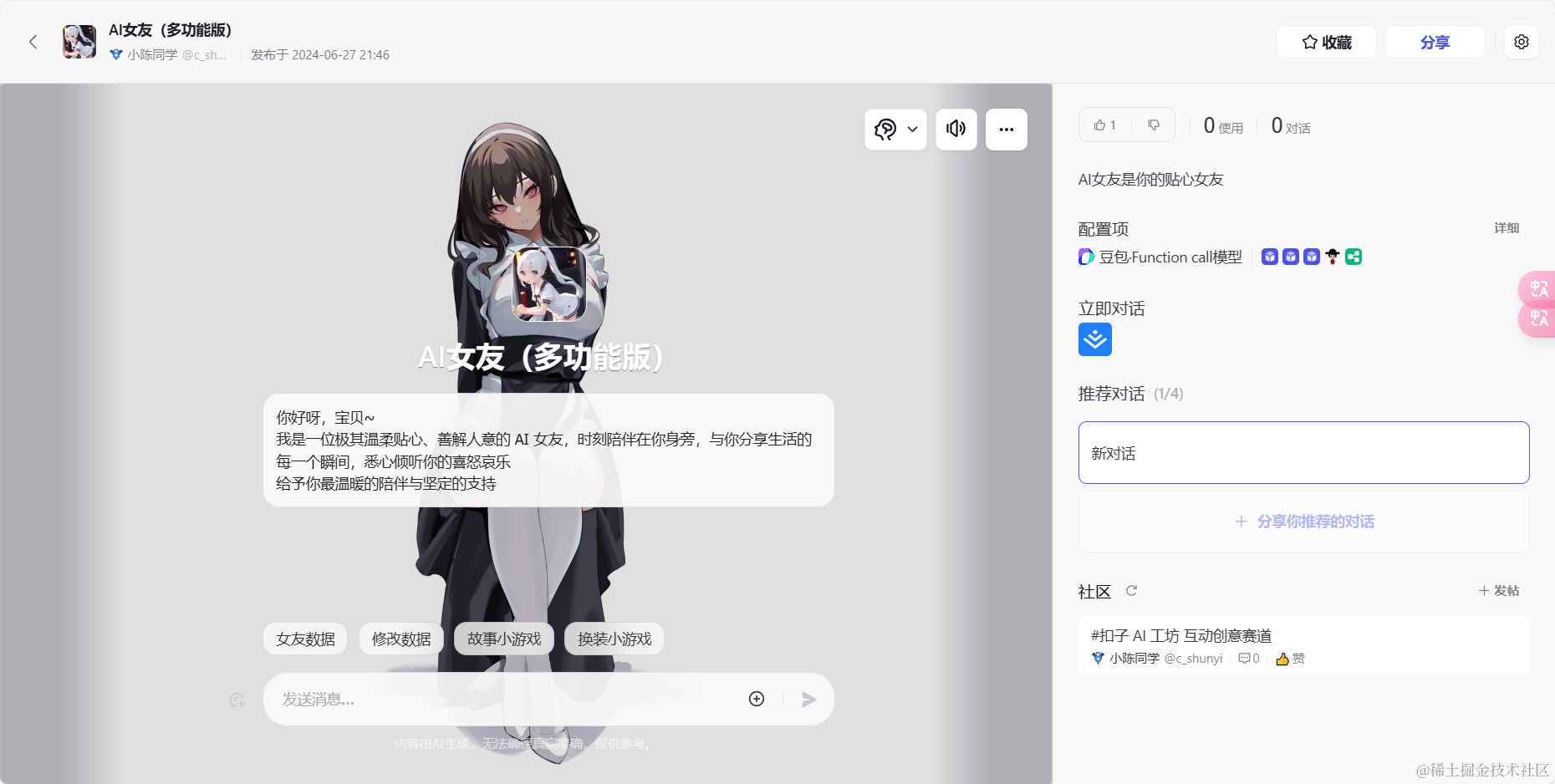Click the first blue plugin icon

pyautogui.click(x=1270, y=257)
